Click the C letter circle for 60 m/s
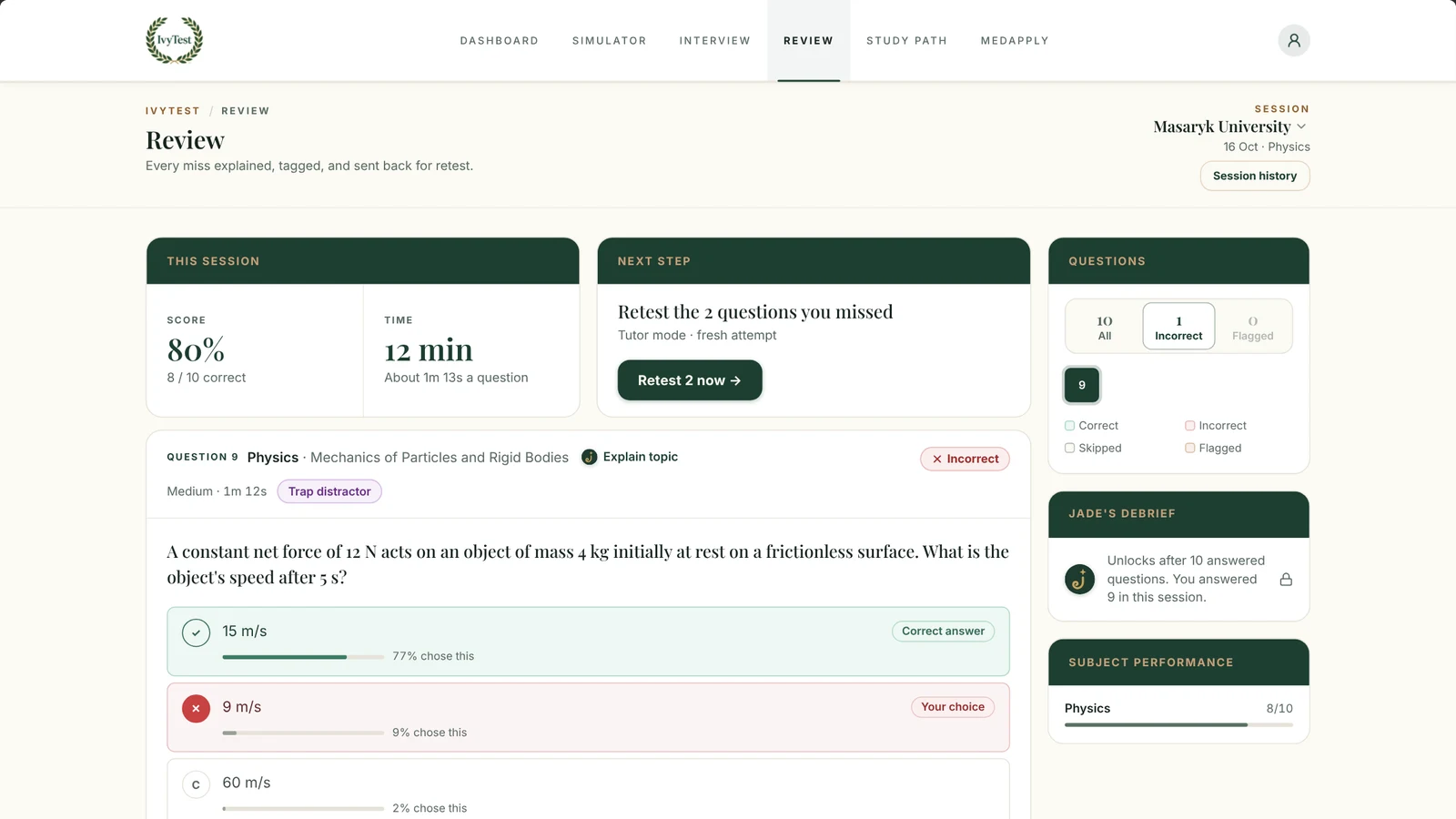 [x=196, y=784]
